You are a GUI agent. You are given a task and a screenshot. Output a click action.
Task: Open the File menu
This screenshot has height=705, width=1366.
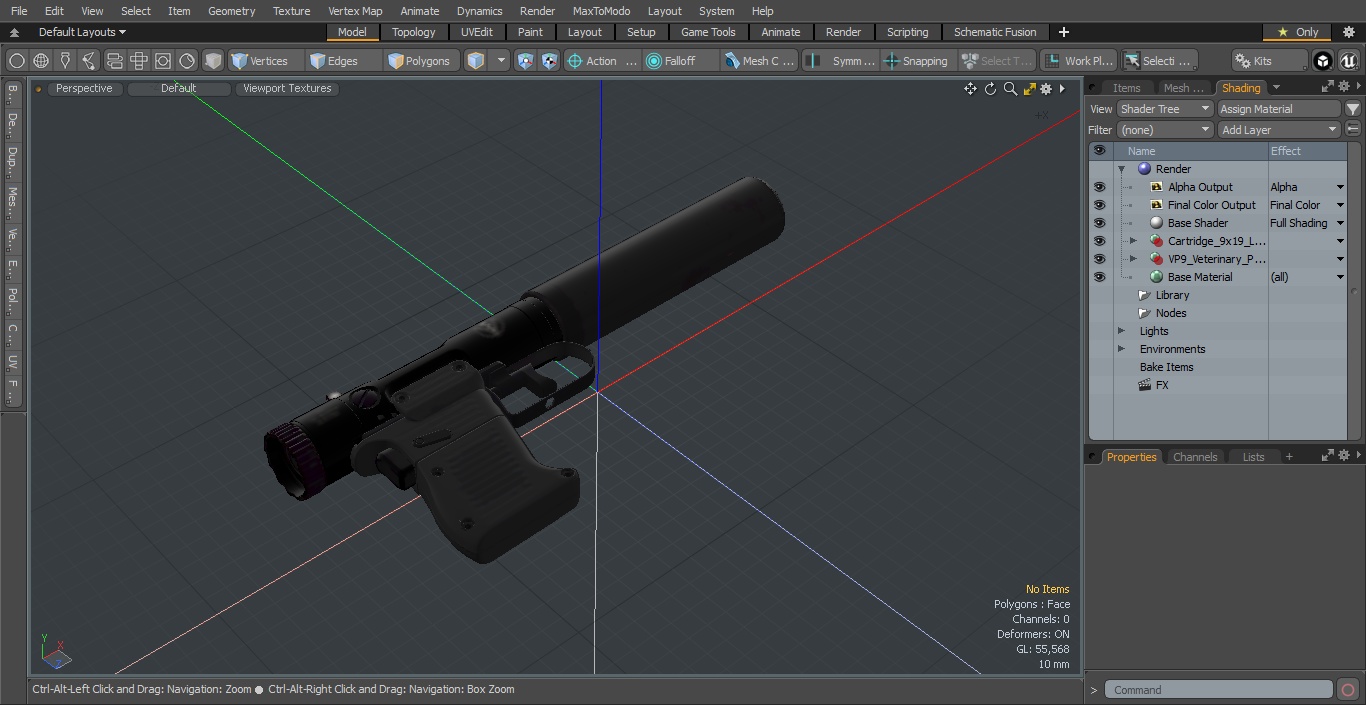tap(19, 11)
